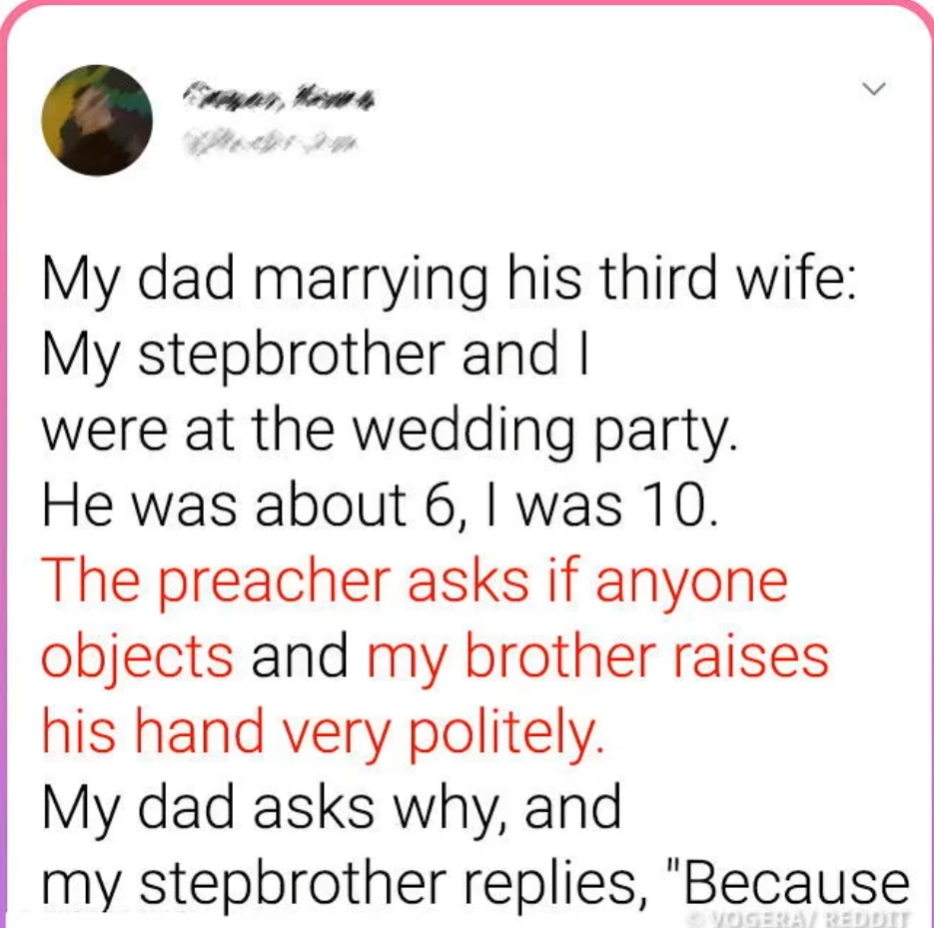Click the red word "objects"
Screen dimensions: 934x928
pos(138,657)
